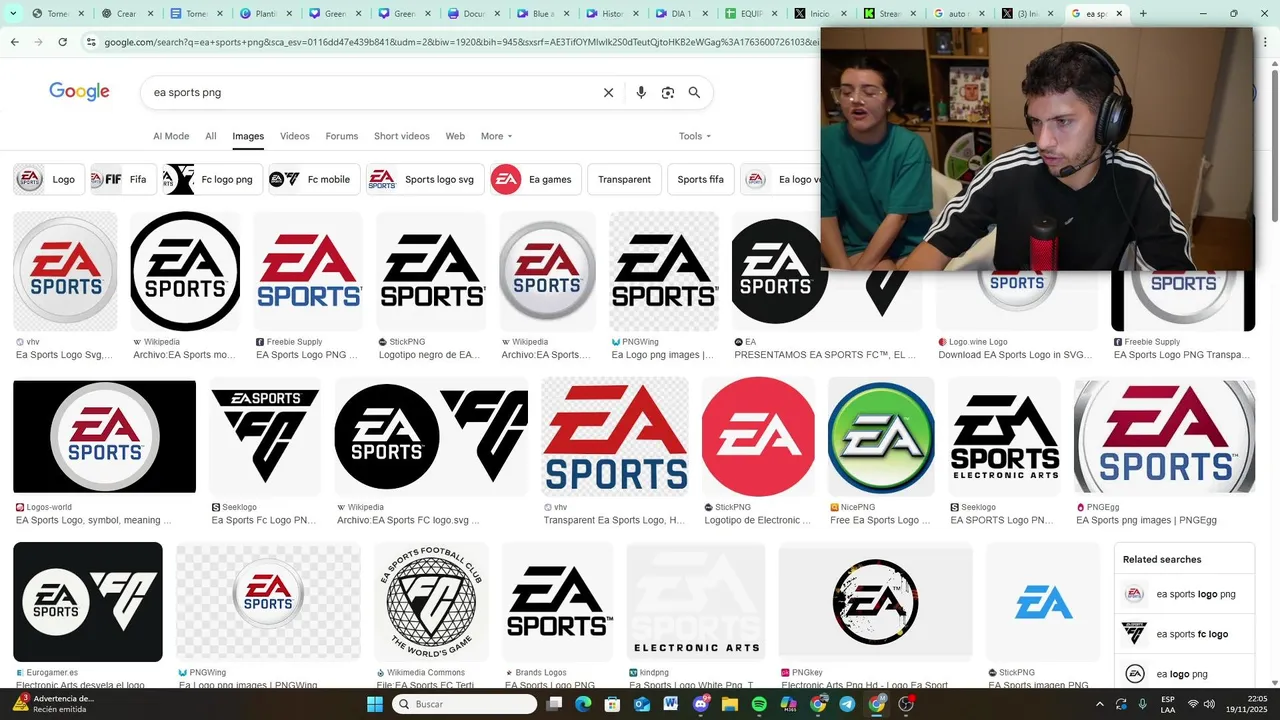Submit search with the magnifying glass icon
The image size is (1280, 720).
(694, 92)
